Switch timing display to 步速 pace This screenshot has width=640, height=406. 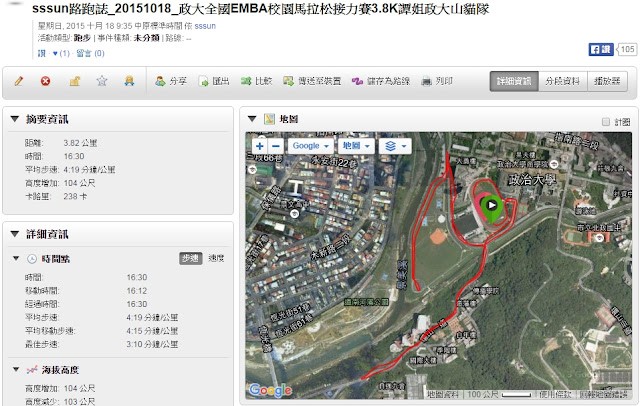[191, 258]
